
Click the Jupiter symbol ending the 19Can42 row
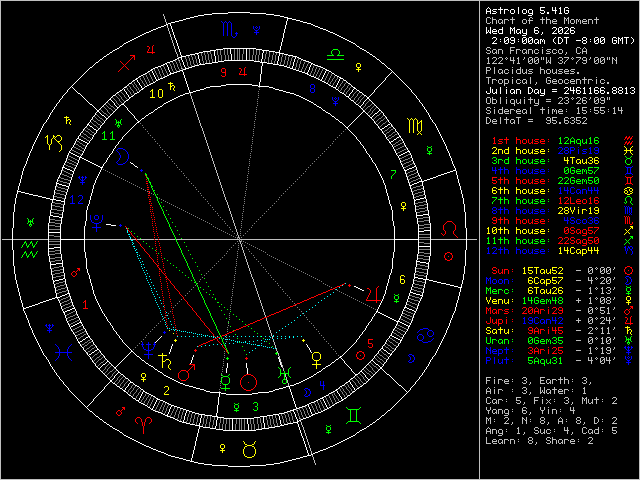tap(629, 321)
